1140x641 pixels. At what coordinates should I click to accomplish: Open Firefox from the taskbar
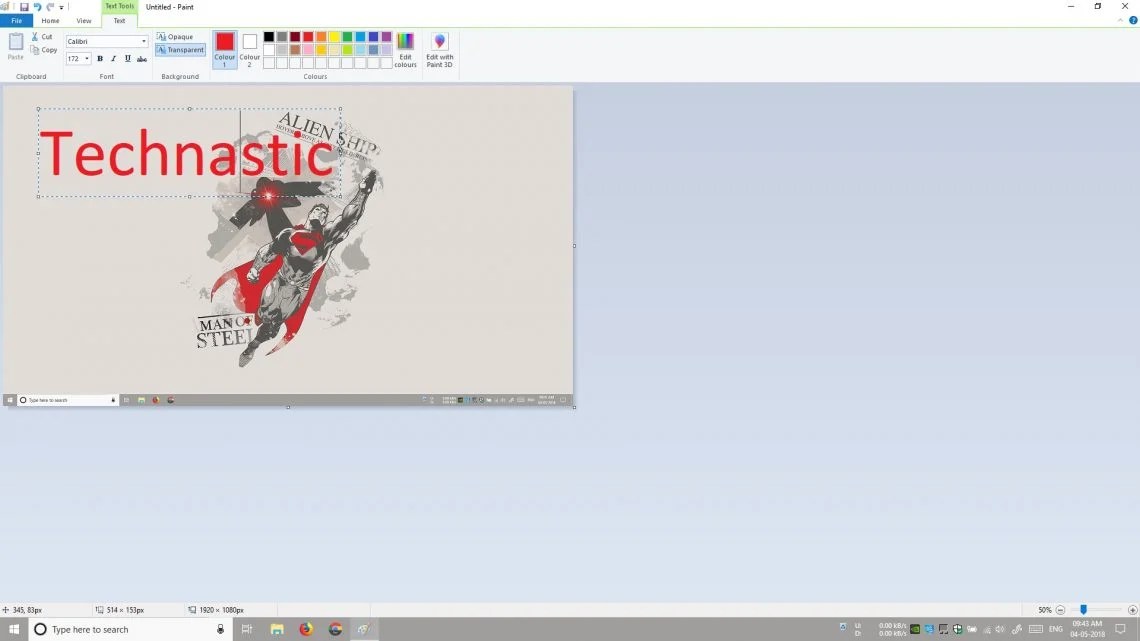point(306,629)
